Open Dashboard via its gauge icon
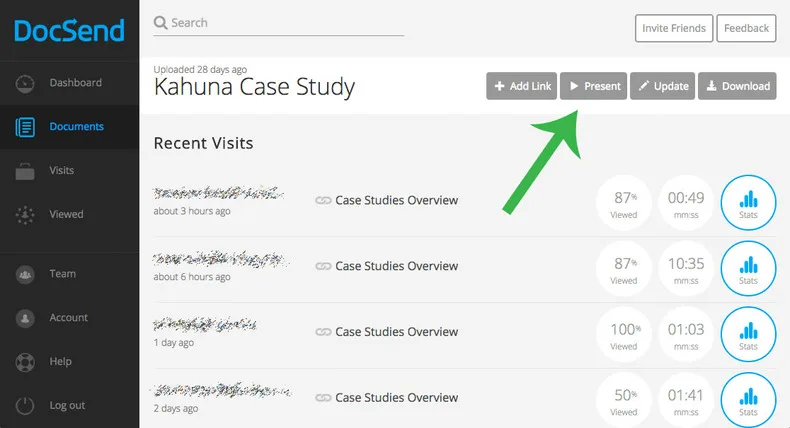Viewport: 790px width, 428px height. pos(25,83)
